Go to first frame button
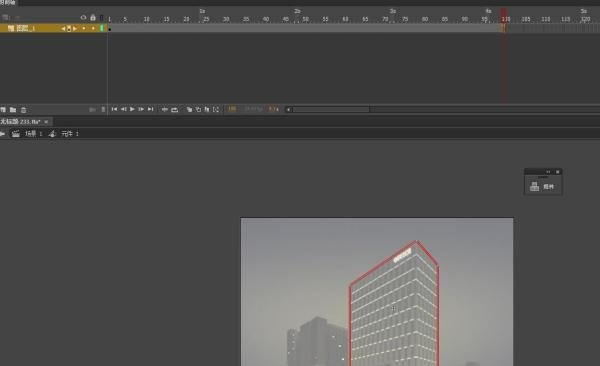Image resolution: width=600 pixels, height=366 pixels. click(x=114, y=109)
